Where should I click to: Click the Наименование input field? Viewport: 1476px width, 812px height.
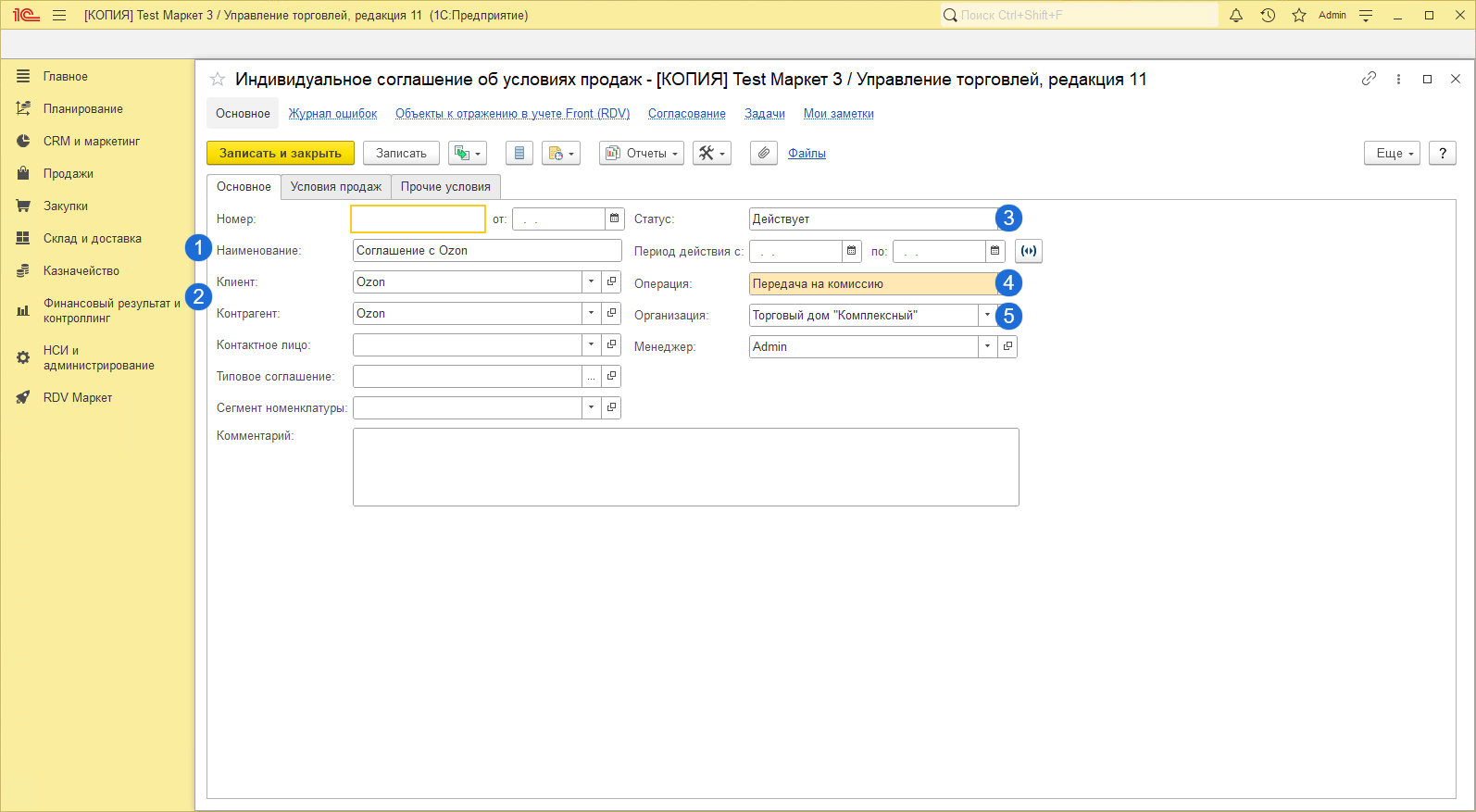[487, 251]
